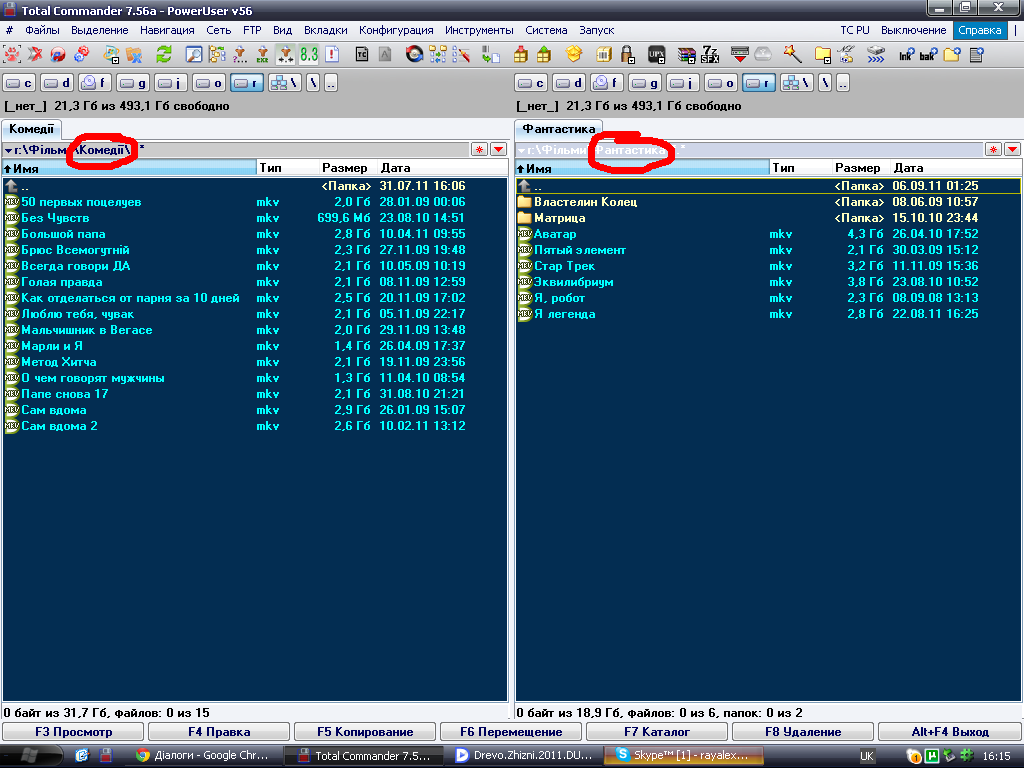Switch right panel to drive j
This screenshot has width=1024, height=768.
point(682,83)
